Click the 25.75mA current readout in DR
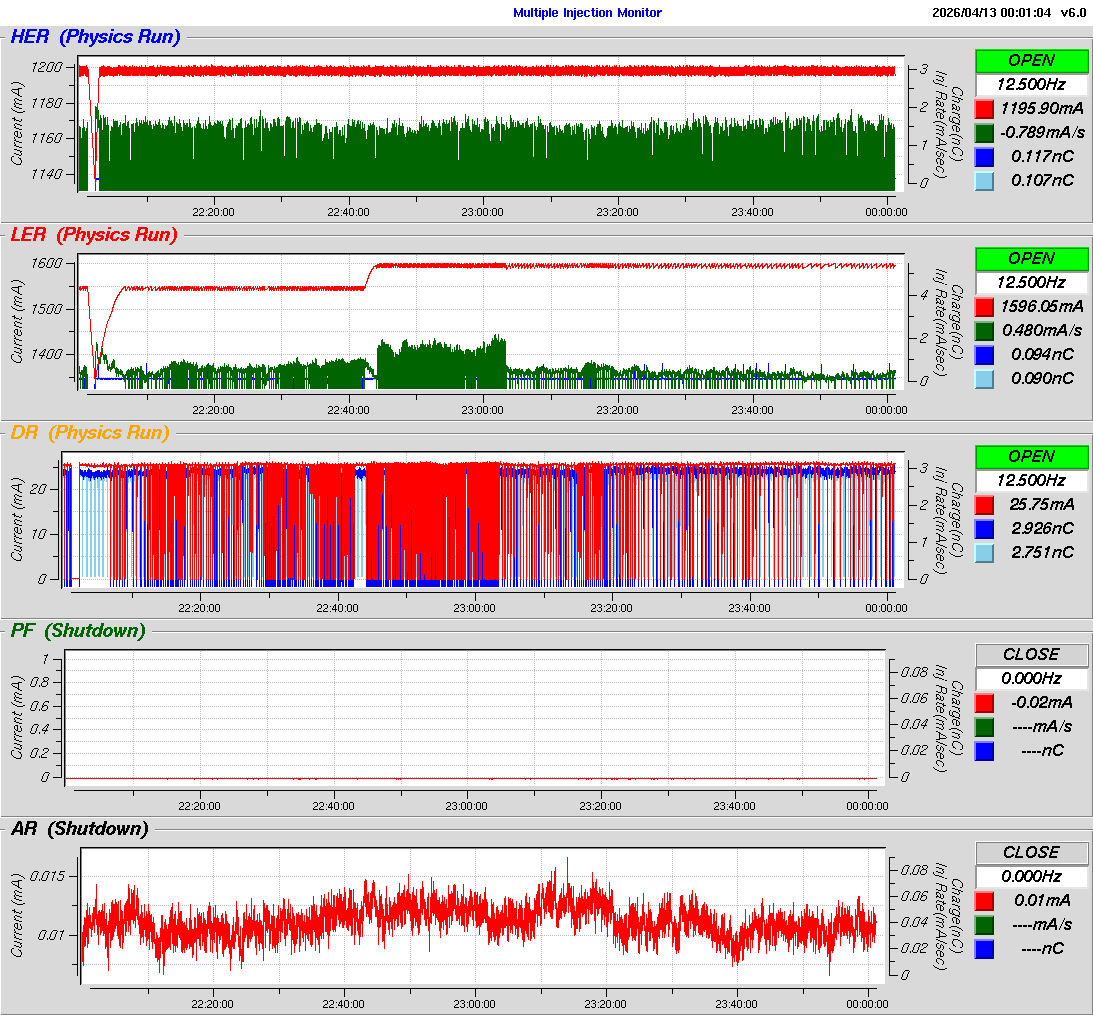The image size is (1093, 1015). [1041, 504]
